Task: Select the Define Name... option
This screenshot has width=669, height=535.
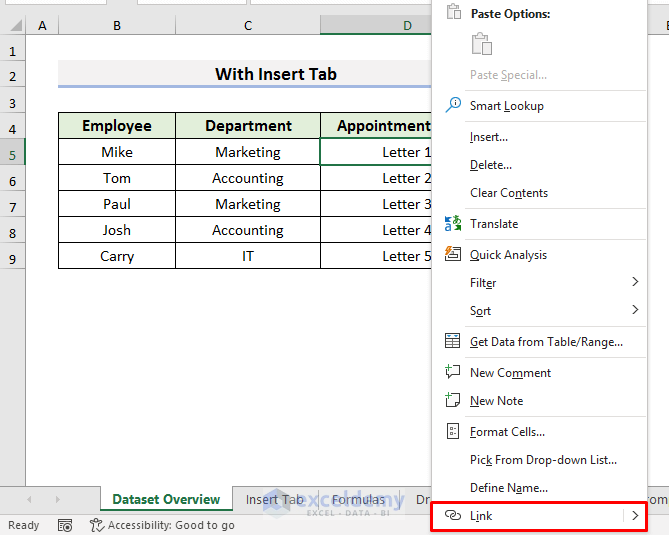Action: (509, 488)
